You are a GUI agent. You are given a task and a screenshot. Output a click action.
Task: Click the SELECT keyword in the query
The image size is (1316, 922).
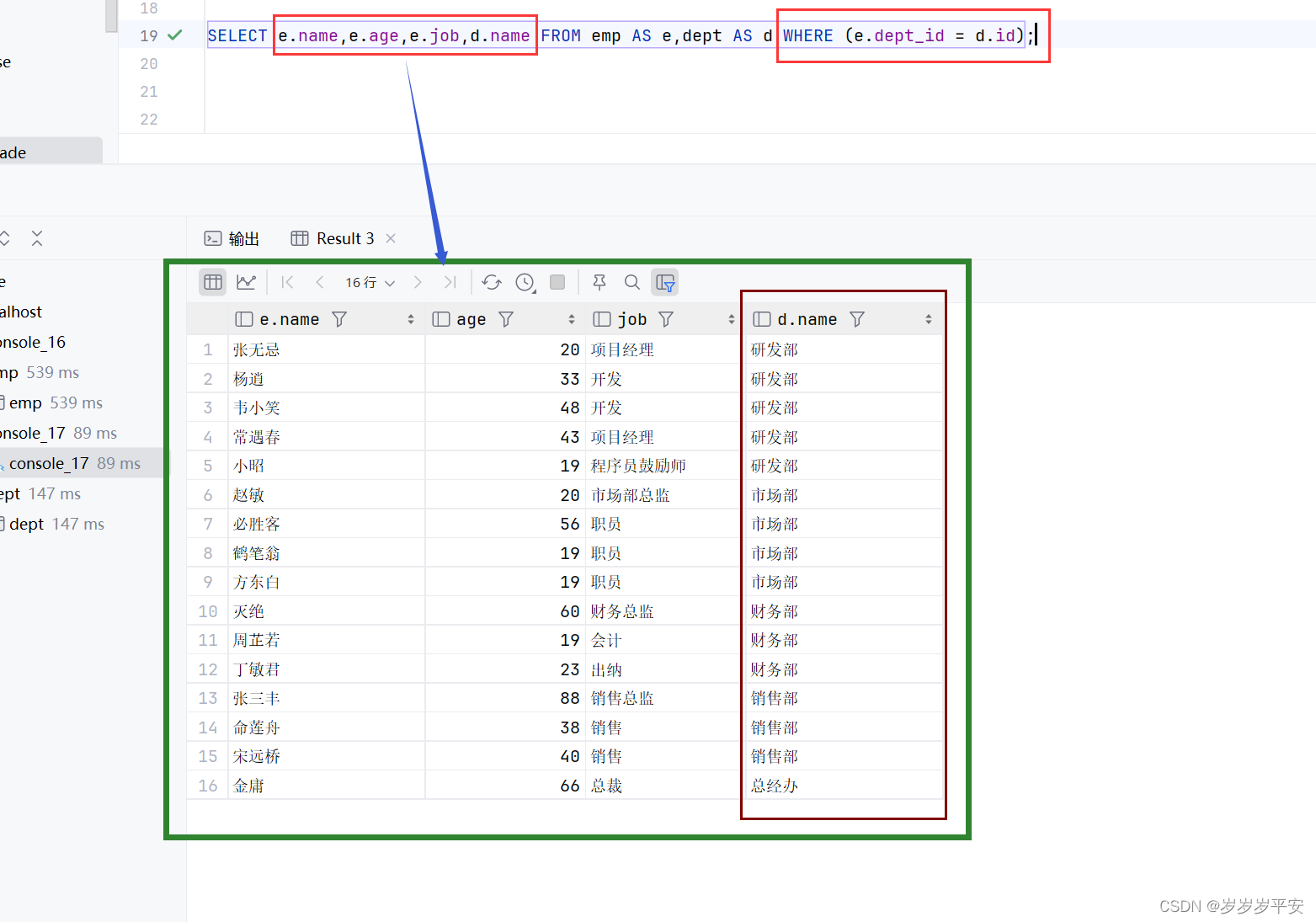(237, 35)
